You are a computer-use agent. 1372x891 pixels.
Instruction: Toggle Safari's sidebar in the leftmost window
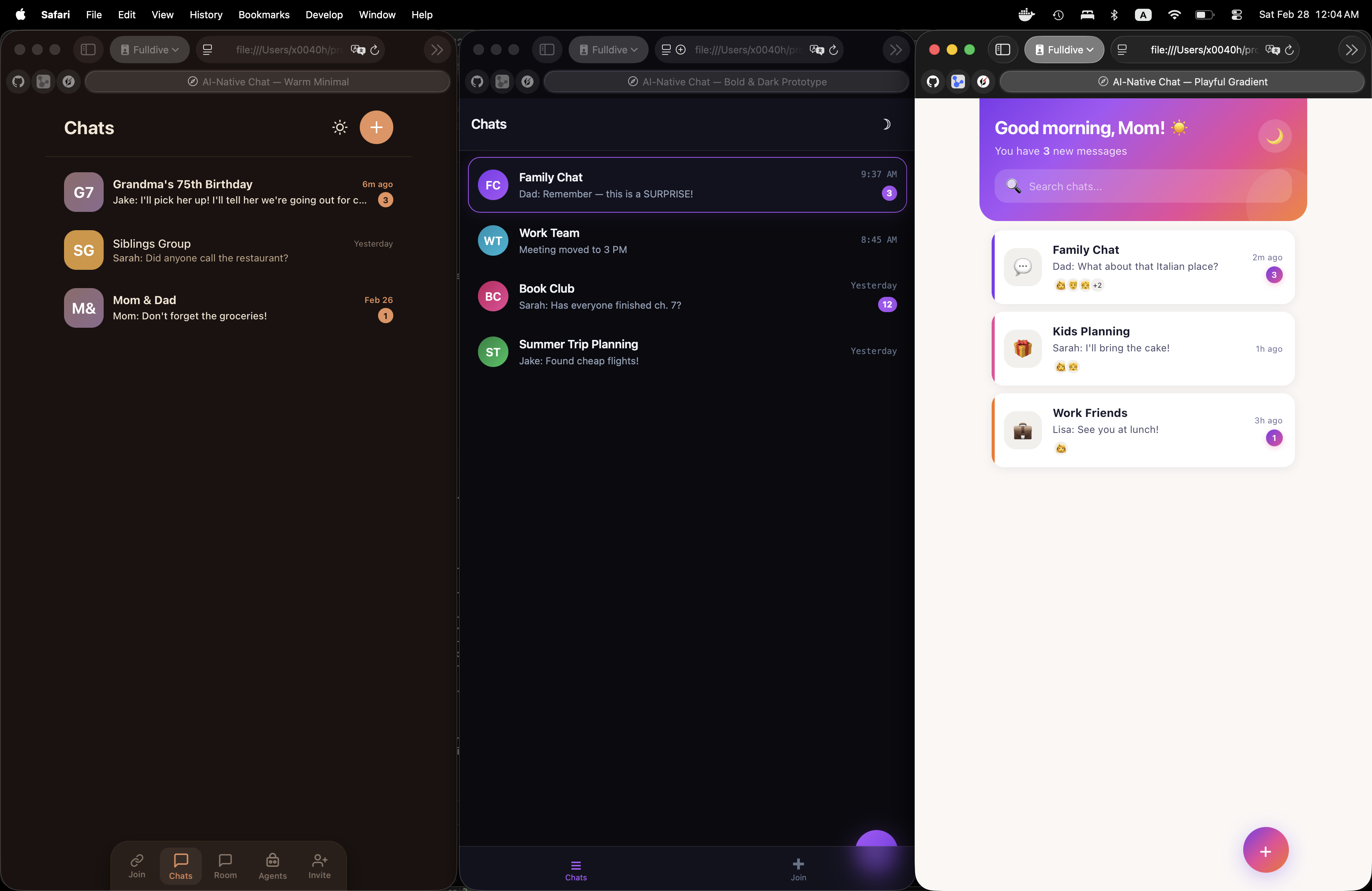[x=88, y=50]
